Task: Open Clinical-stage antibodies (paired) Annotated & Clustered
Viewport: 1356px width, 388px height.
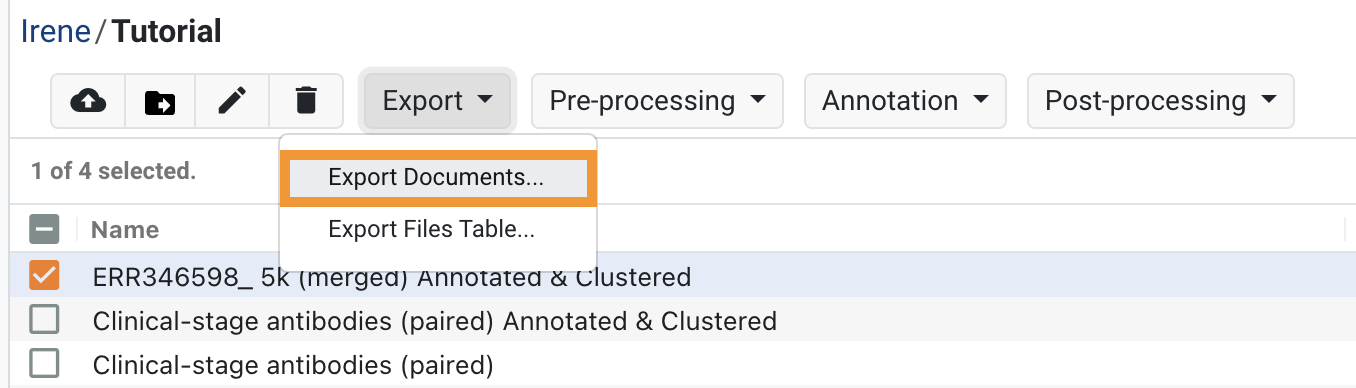Action: [x=435, y=321]
